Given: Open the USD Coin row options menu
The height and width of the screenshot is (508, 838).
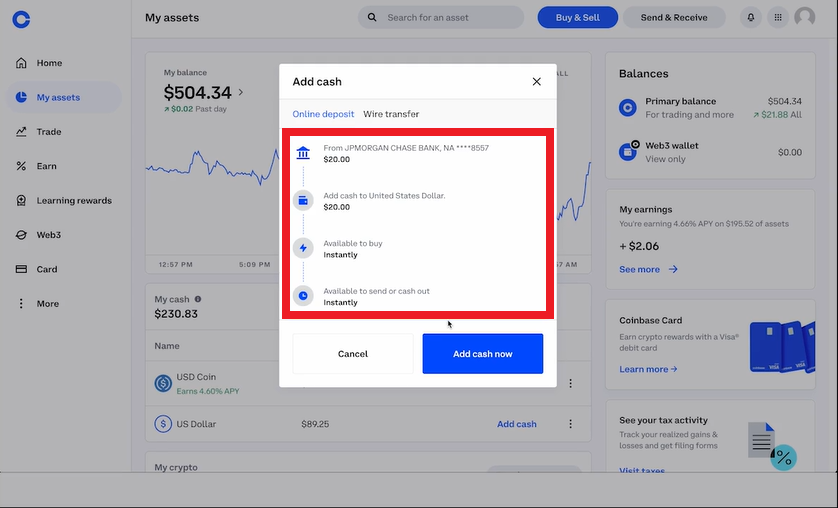Looking at the screenshot, I should coord(570,383).
